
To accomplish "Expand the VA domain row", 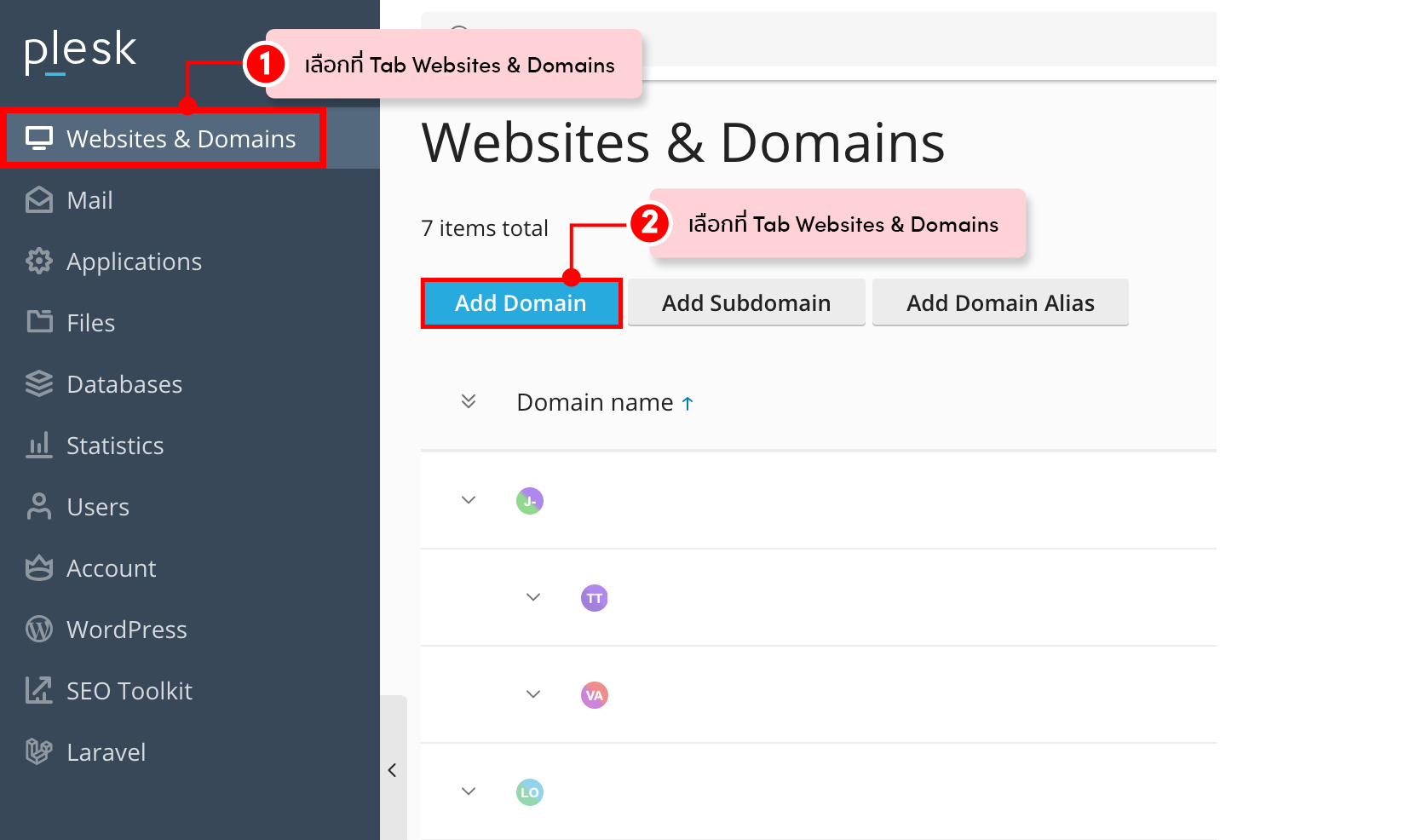I will click(x=533, y=694).
